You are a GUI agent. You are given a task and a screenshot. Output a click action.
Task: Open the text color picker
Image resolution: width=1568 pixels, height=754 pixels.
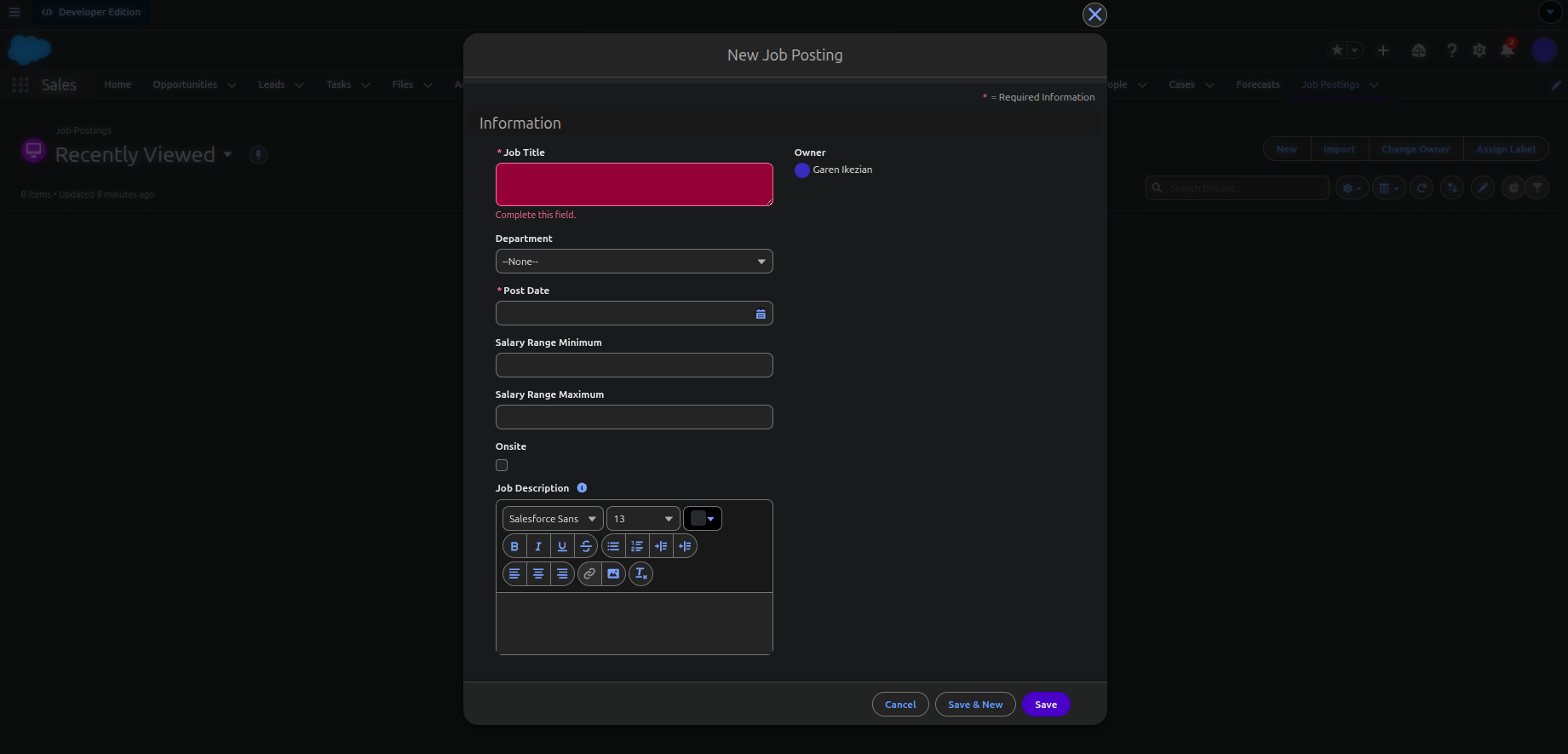(703, 519)
